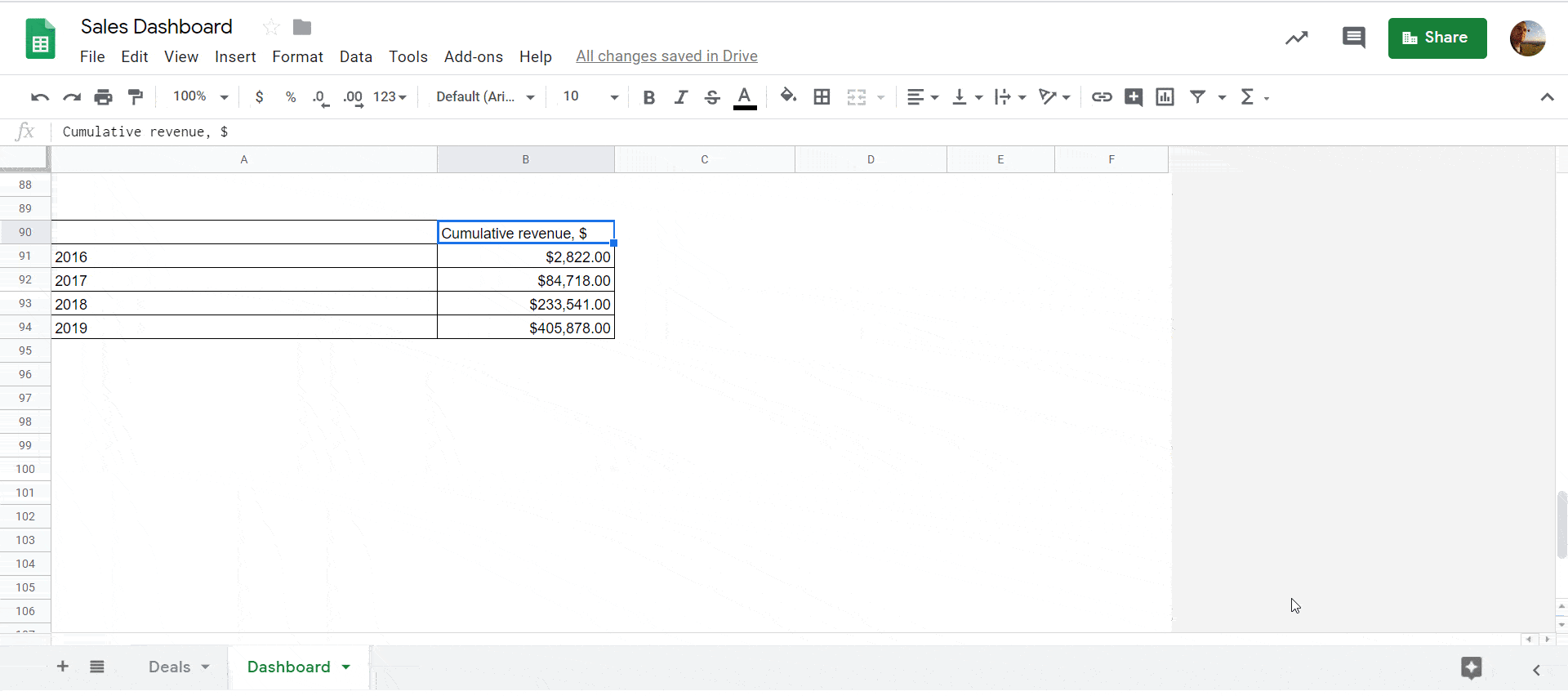
Task: Click the merge cells icon
Action: 856,97
